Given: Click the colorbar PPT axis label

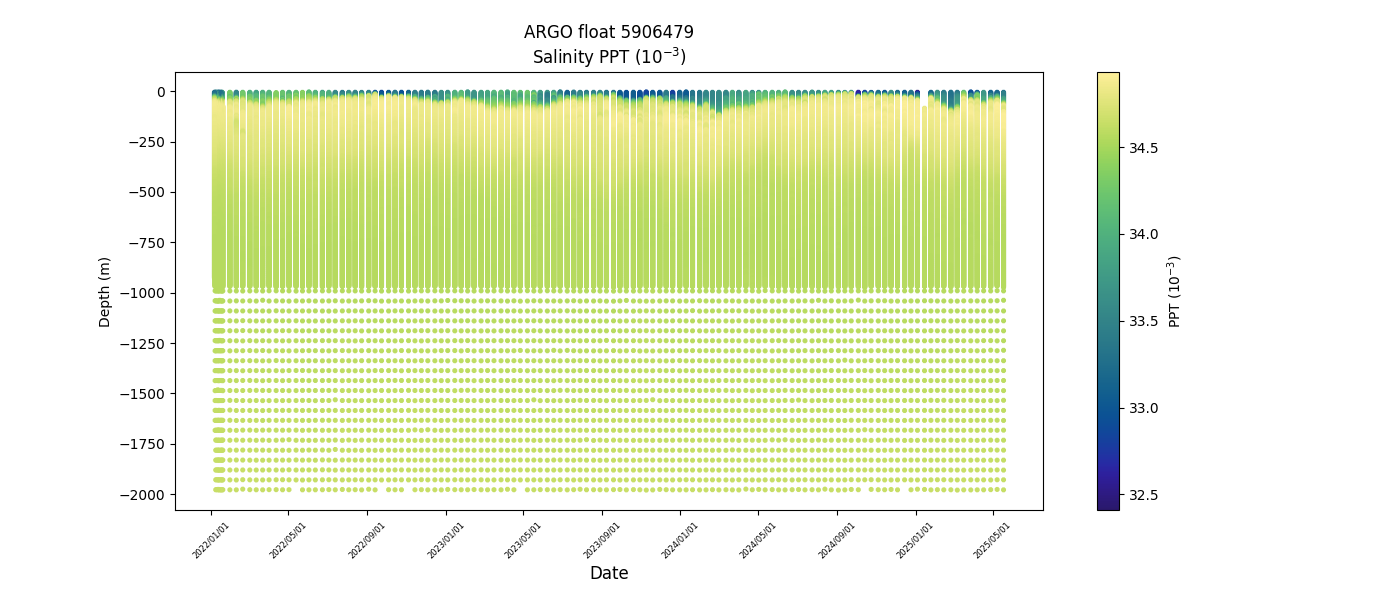Looking at the screenshot, I should (1175, 291).
